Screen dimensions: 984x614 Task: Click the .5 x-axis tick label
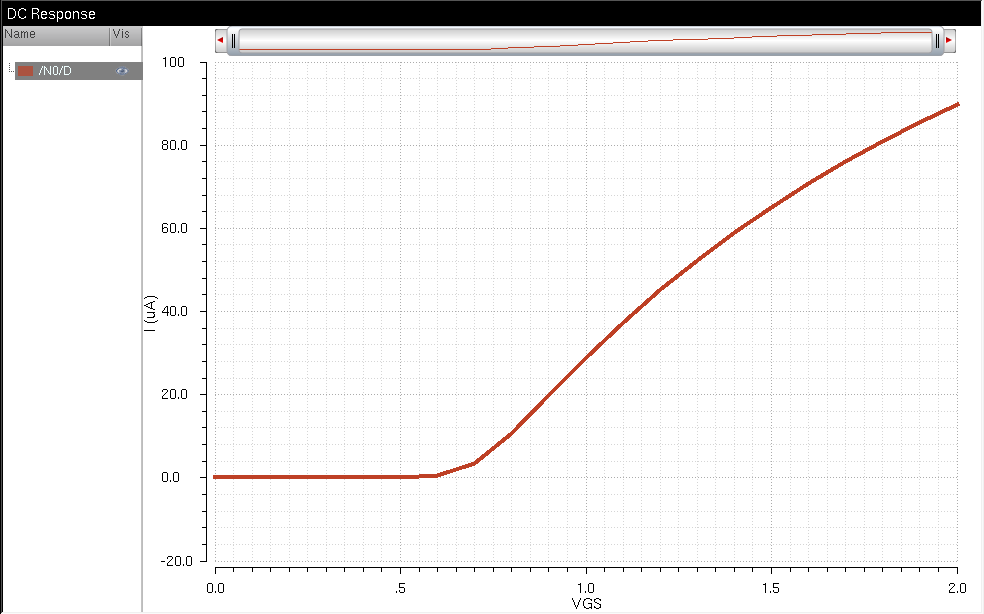(400, 588)
